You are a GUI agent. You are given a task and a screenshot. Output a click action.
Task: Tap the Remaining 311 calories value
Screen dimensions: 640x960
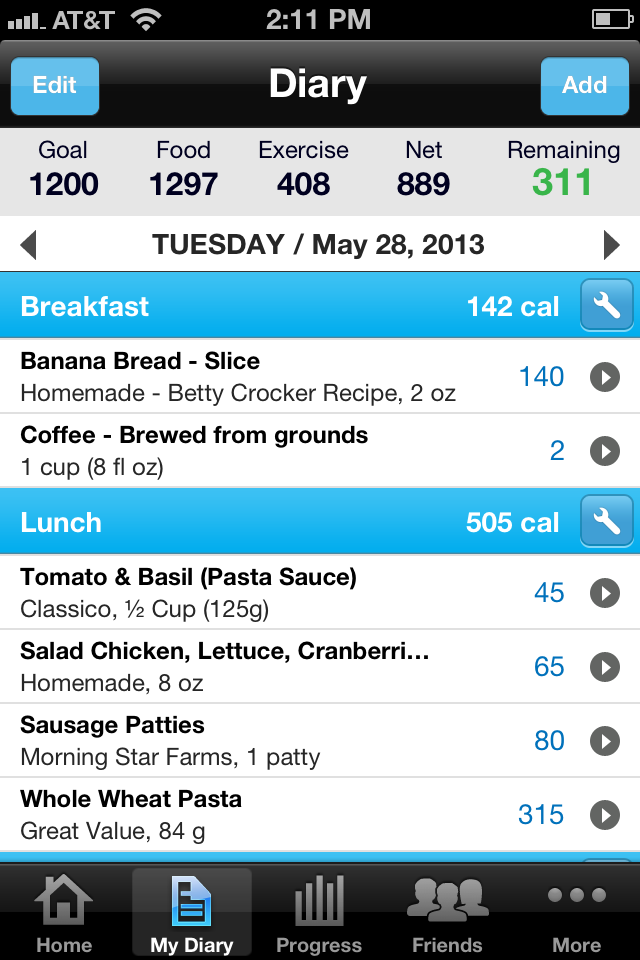pyautogui.click(x=562, y=182)
